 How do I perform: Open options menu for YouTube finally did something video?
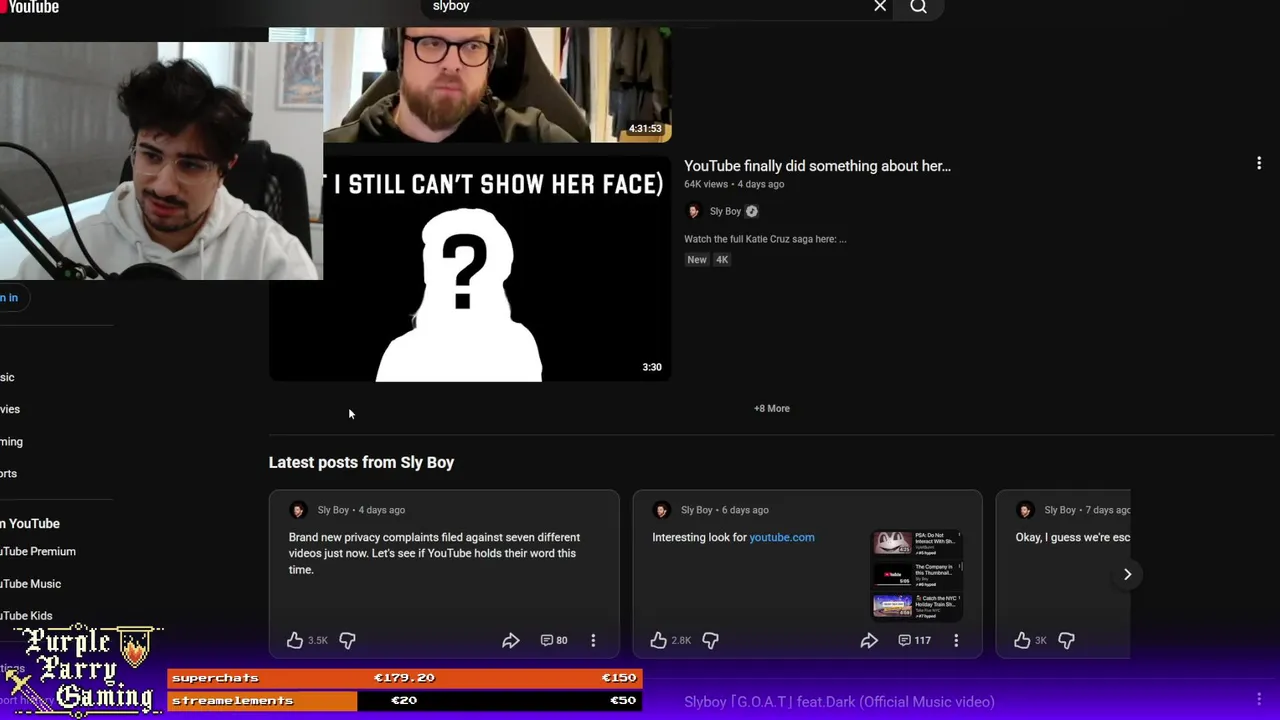point(1259,163)
